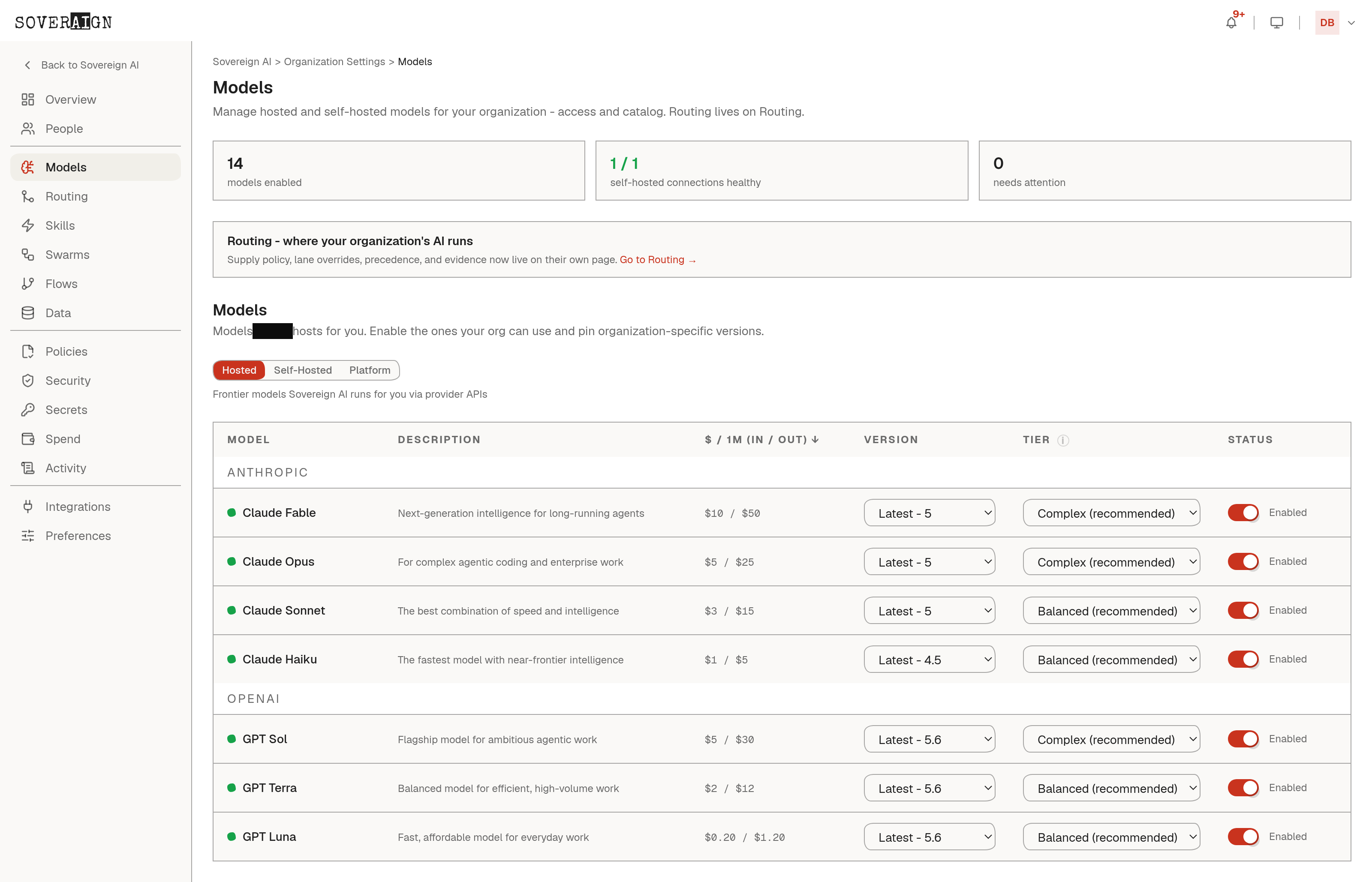Click the OPENAI group header
The image size is (1372, 882).
(254, 699)
